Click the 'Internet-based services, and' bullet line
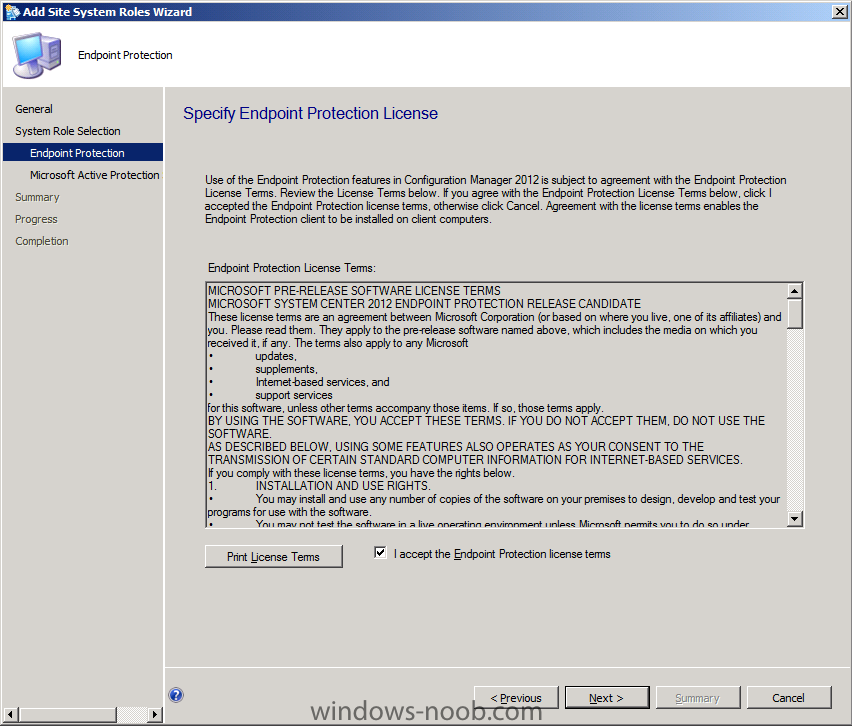This screenshot has height=726, width=852. (x=323, y=382)
